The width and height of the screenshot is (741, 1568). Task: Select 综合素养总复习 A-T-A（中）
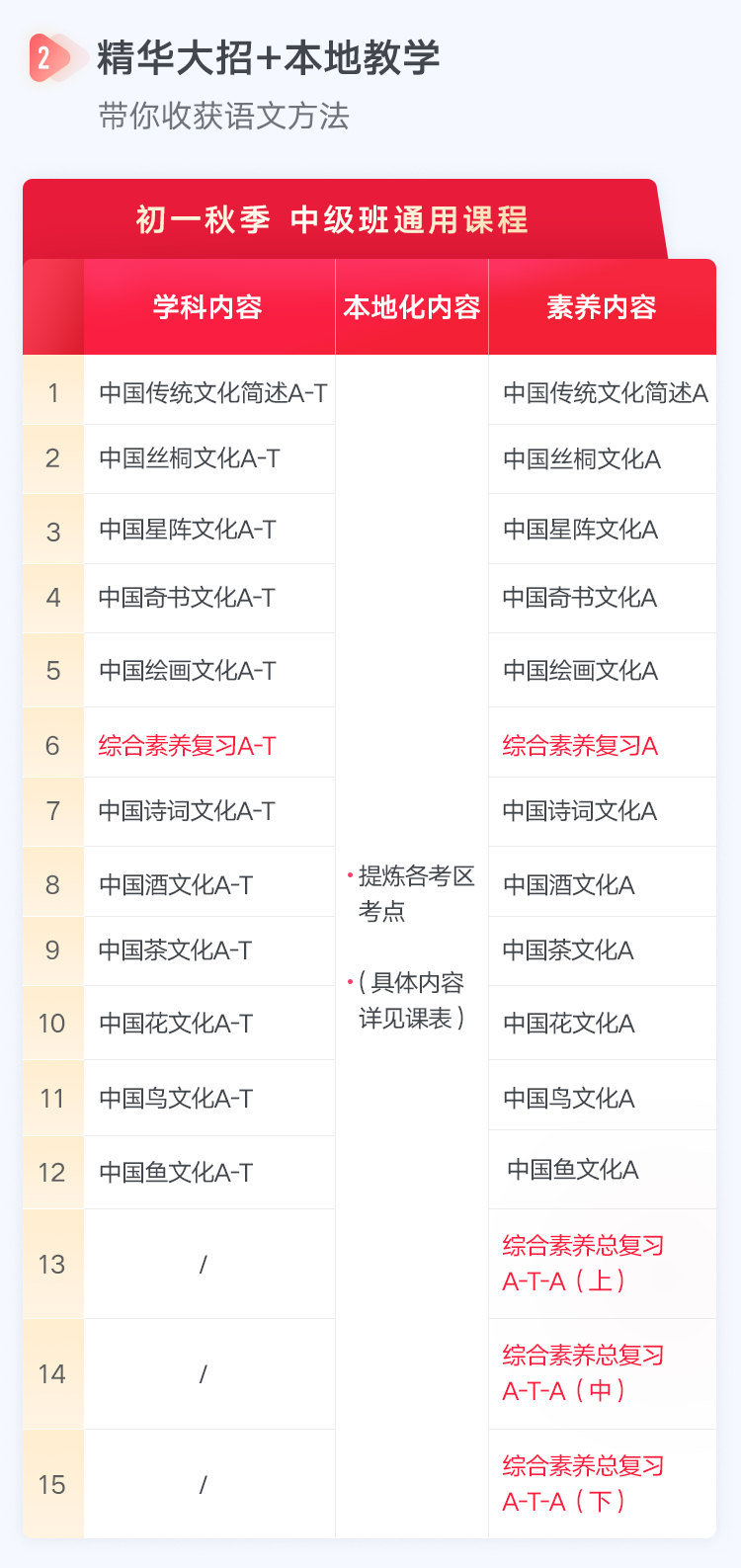coord(583,1373)
